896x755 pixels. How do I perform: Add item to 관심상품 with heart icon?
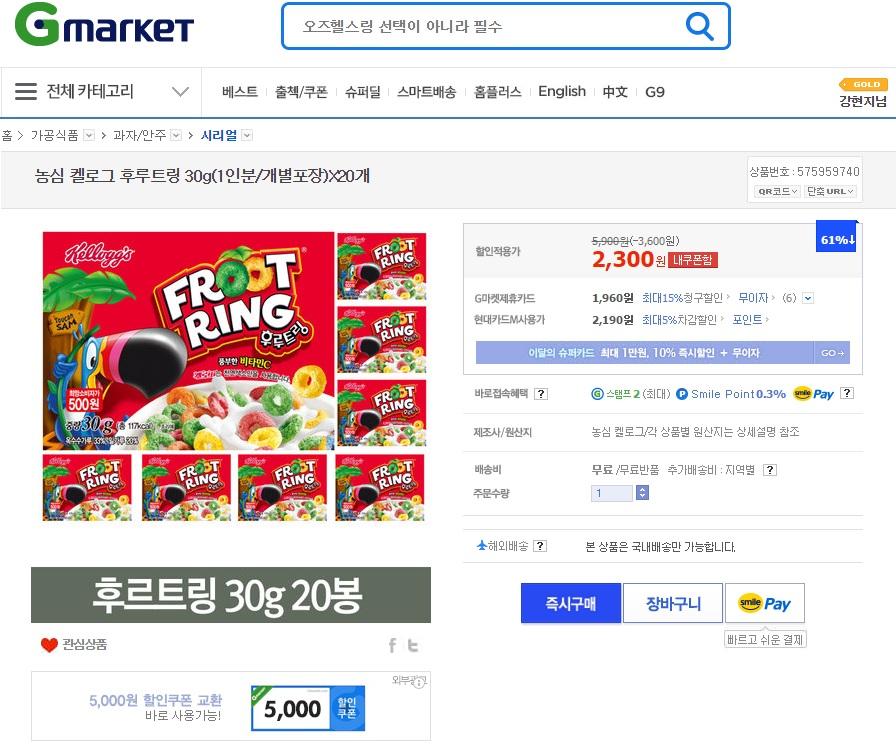pyautogui.click(x=50, y=645)
